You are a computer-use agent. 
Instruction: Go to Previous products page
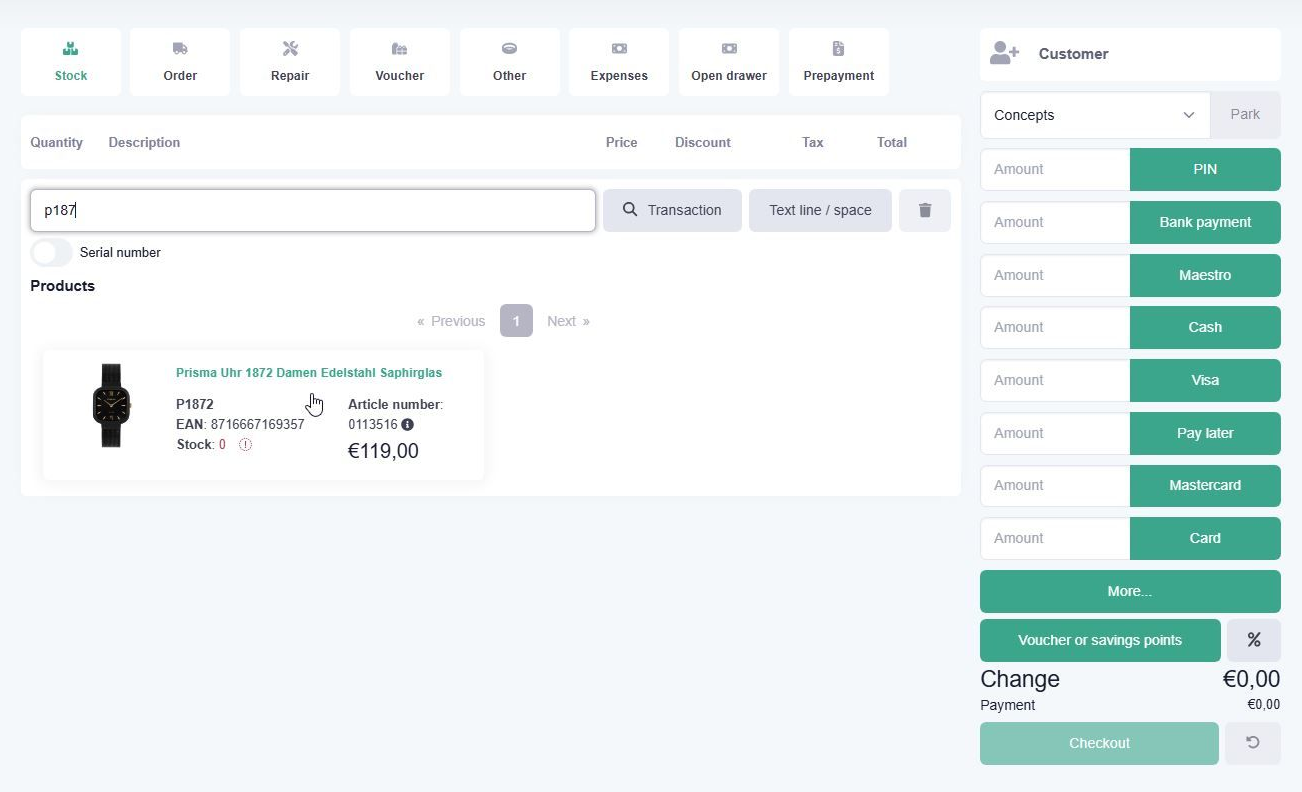(x=451, y=321)
